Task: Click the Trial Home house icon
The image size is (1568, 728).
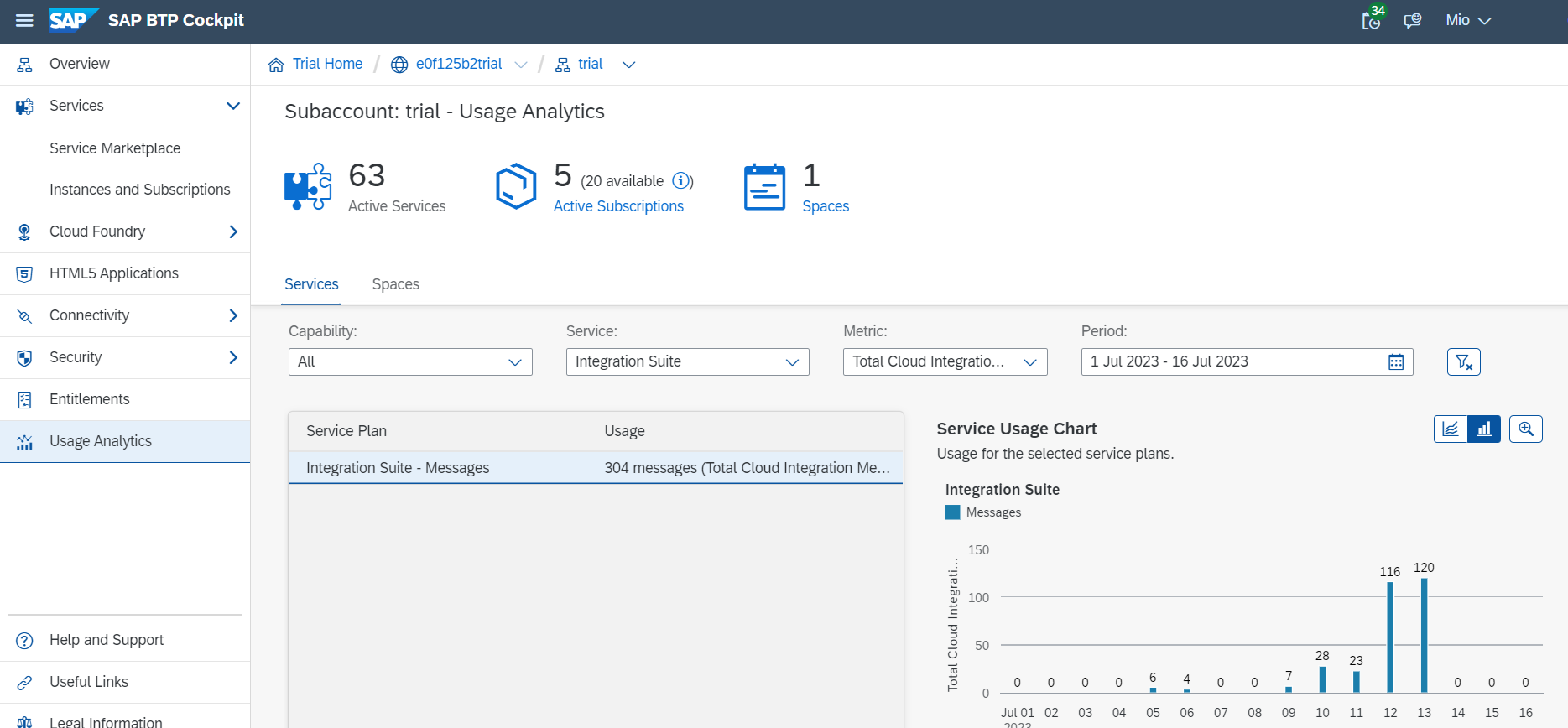Action: pyautogui.click(x=276, y=65)
